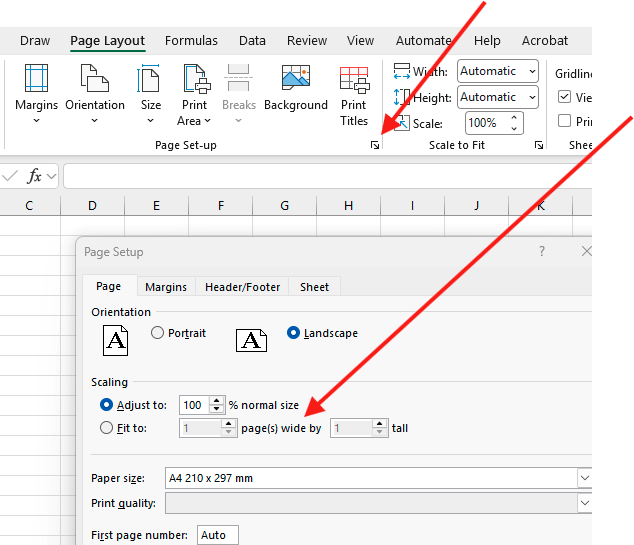Screen dimensions: 634x545
Task: Select the Fit to radio option
Action: click(x=106, y=428)
